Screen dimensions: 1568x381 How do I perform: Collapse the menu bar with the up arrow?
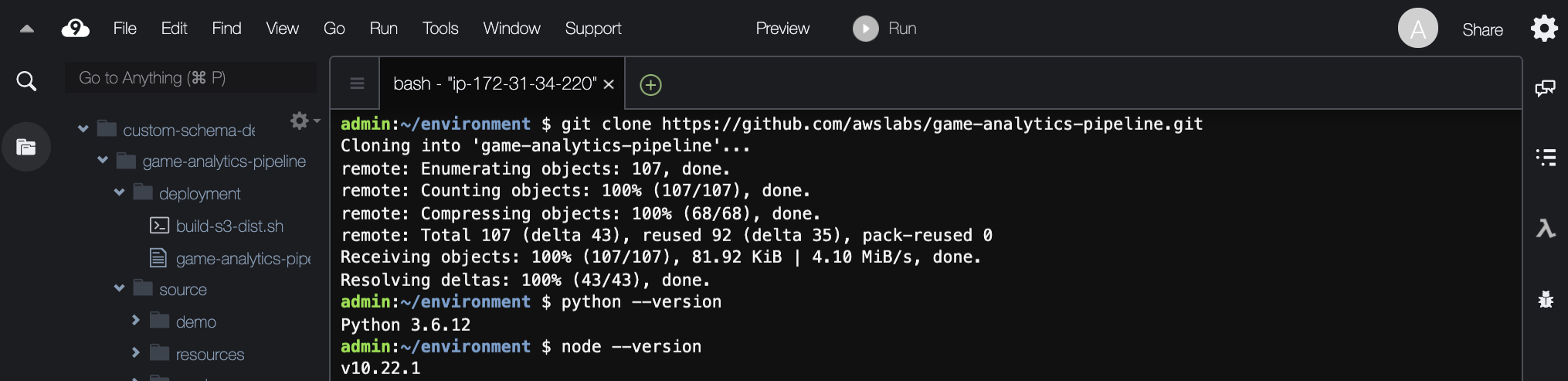tap(27, 29)
